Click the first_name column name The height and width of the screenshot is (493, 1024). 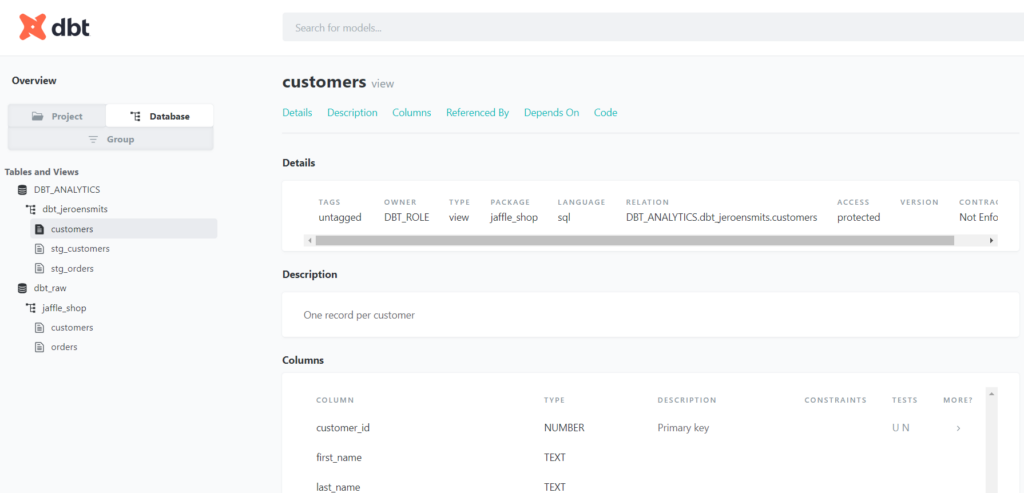(x=339, y=458)
